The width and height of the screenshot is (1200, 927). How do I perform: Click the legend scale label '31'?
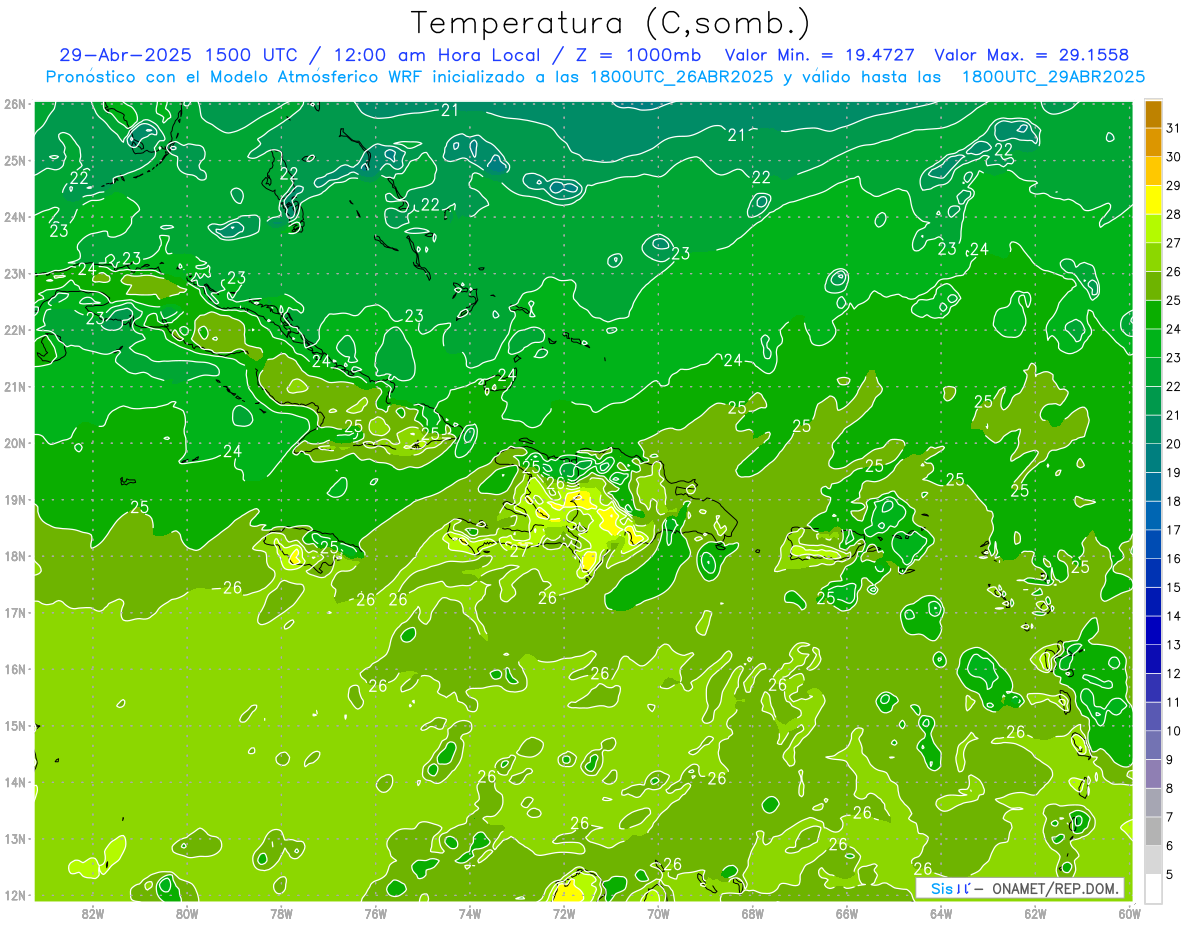pyautogui.click(x=1174, y=128)
